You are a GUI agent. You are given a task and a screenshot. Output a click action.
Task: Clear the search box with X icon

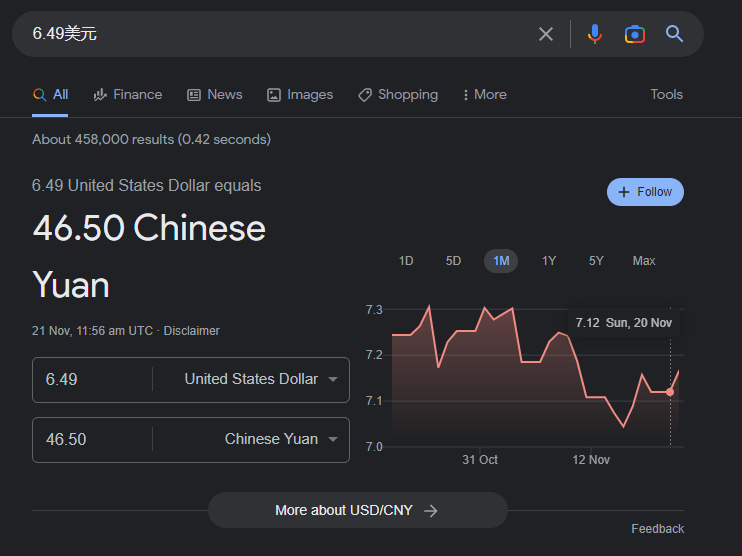tap(546, 34)
